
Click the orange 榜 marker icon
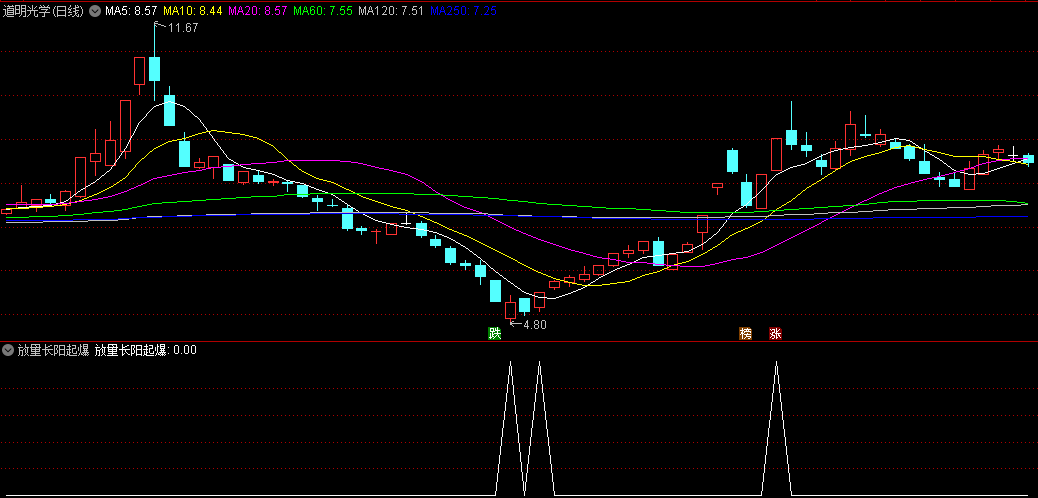click(x=745, y=333)
